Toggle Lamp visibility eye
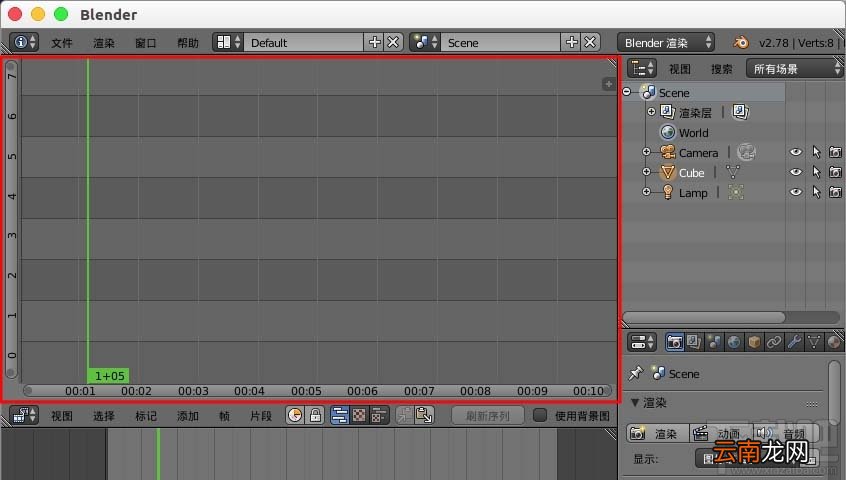Viewport: 846px width, 480px height. [x=795, y=192]
